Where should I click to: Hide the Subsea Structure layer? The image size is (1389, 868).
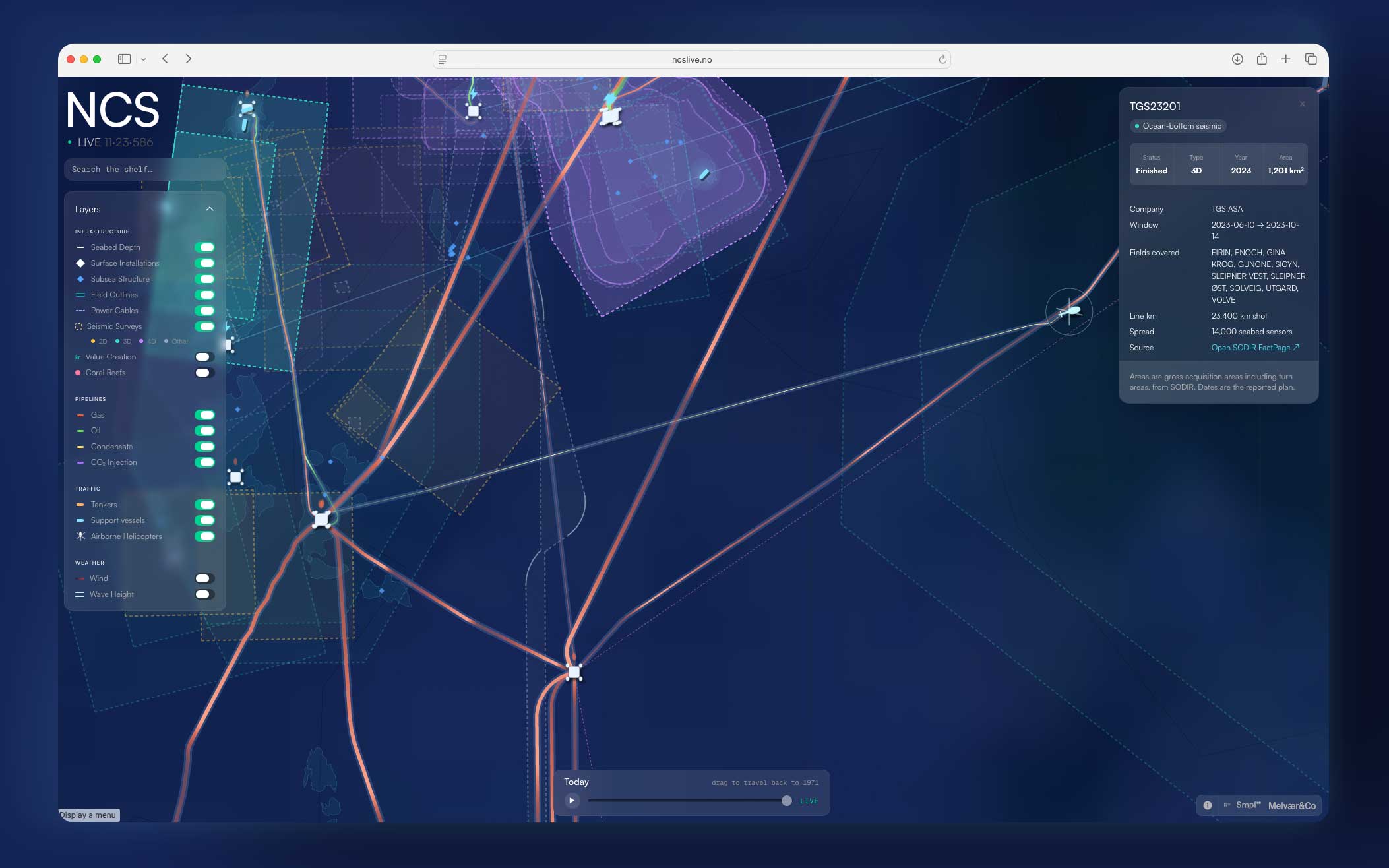(x=204, y=279)
